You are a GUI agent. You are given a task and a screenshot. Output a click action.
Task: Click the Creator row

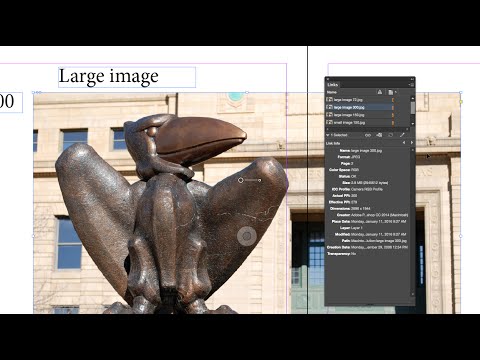[372, 215]
